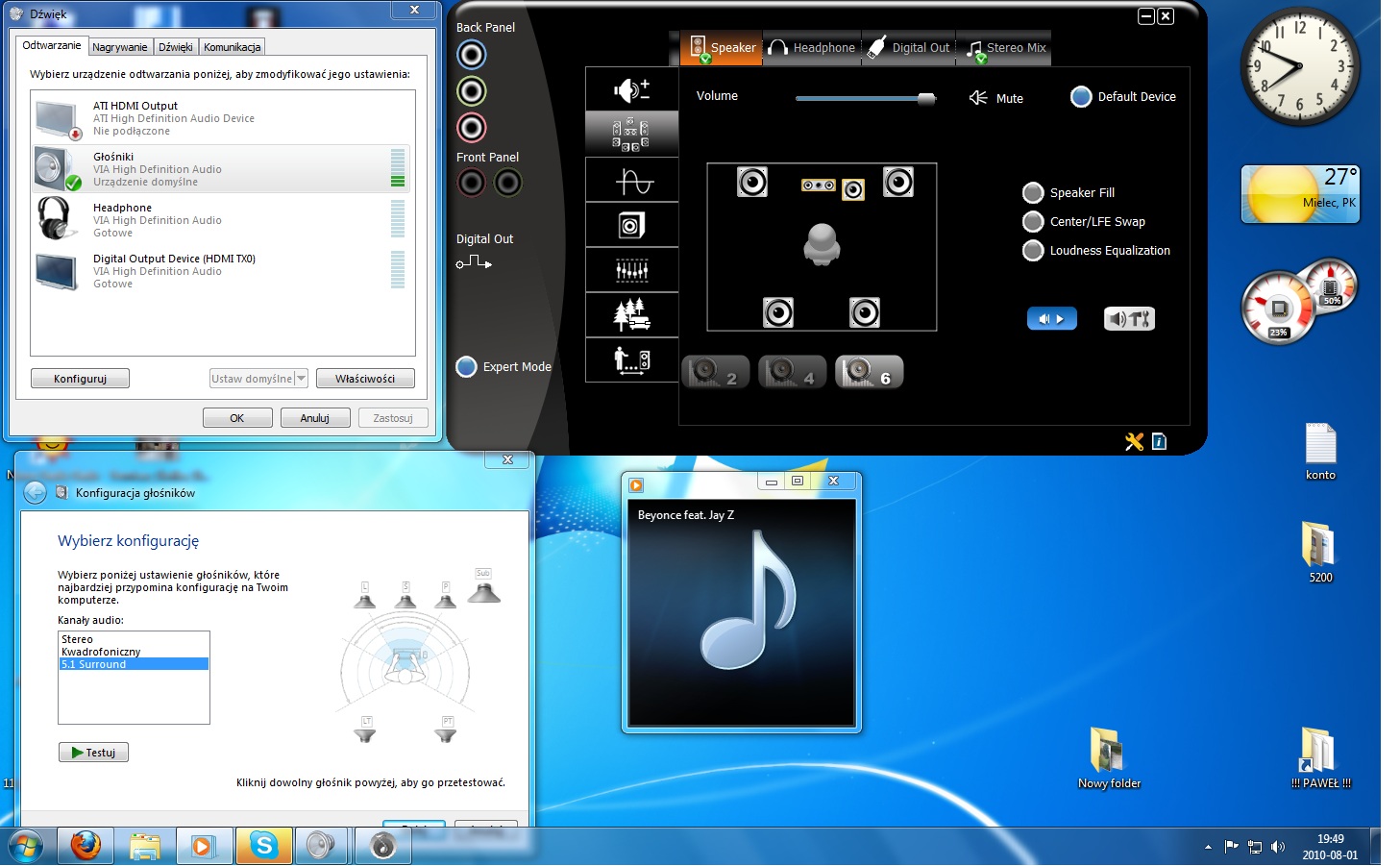Viewport: 1400px width, 866px height.
Task: Open the information icon in audio deck
Action: (1160, 441)
